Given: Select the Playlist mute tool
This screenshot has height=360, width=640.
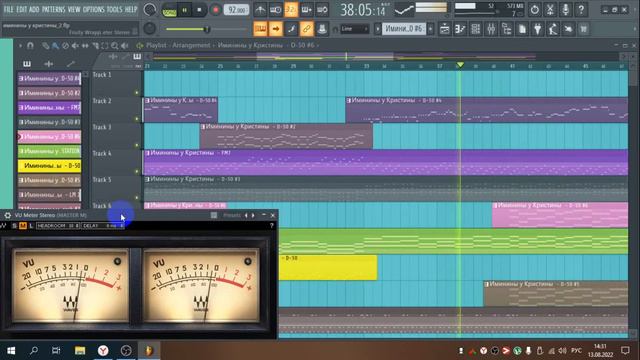Looking at the screenshot, I should coord(75,46).
